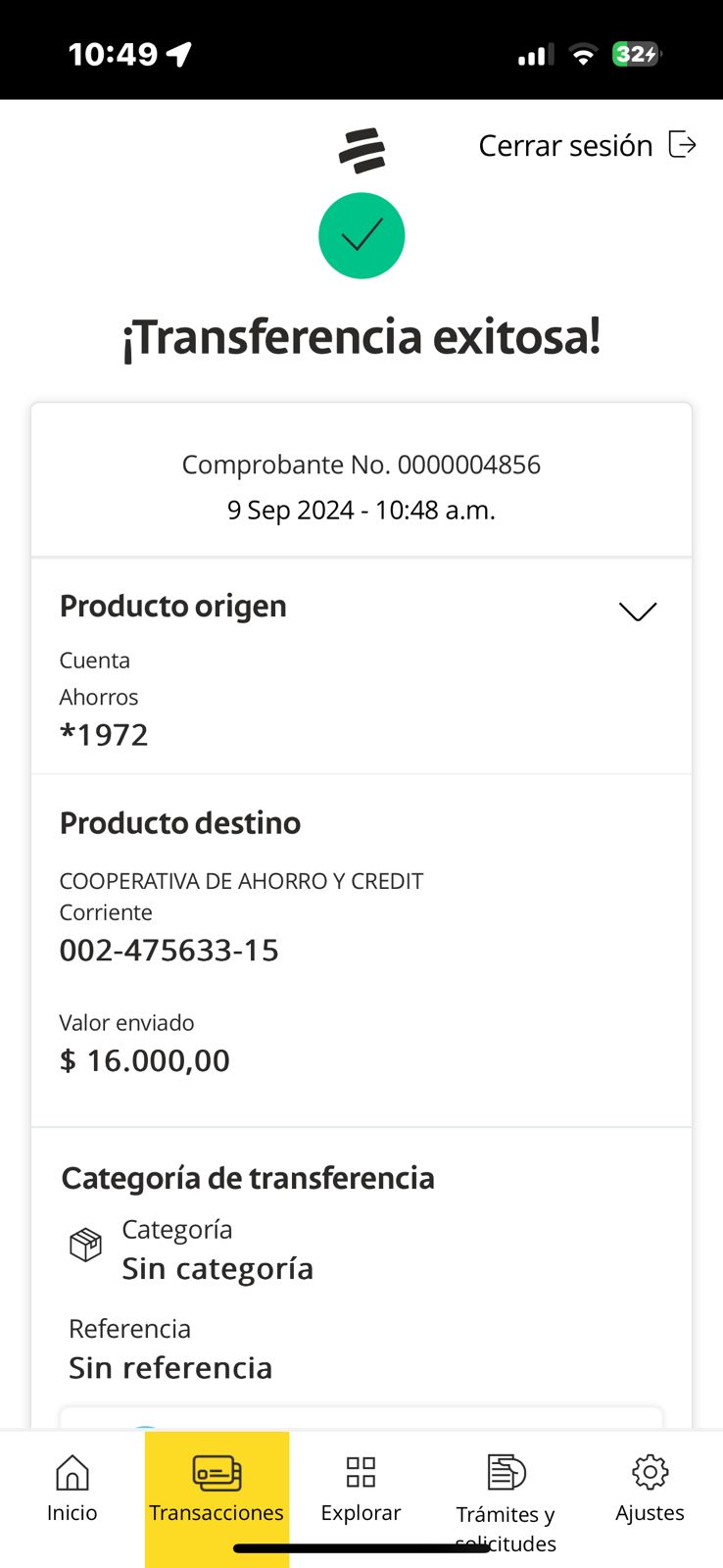Tap the category box icon

point(85,1245)
